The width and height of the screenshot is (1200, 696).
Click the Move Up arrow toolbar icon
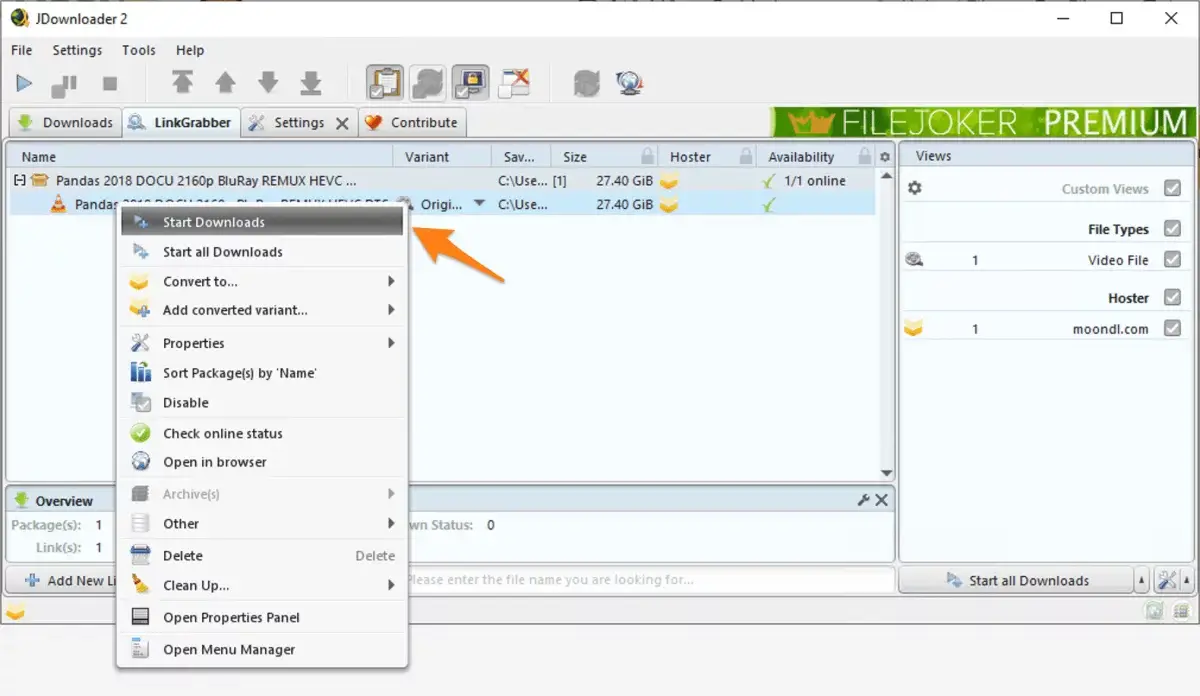pos(226,82)
